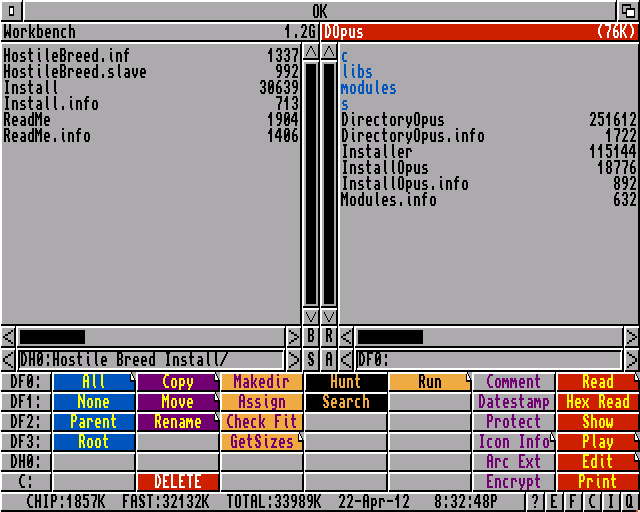Click the R button between panes
640x512 pixels.
coord(329,337)
